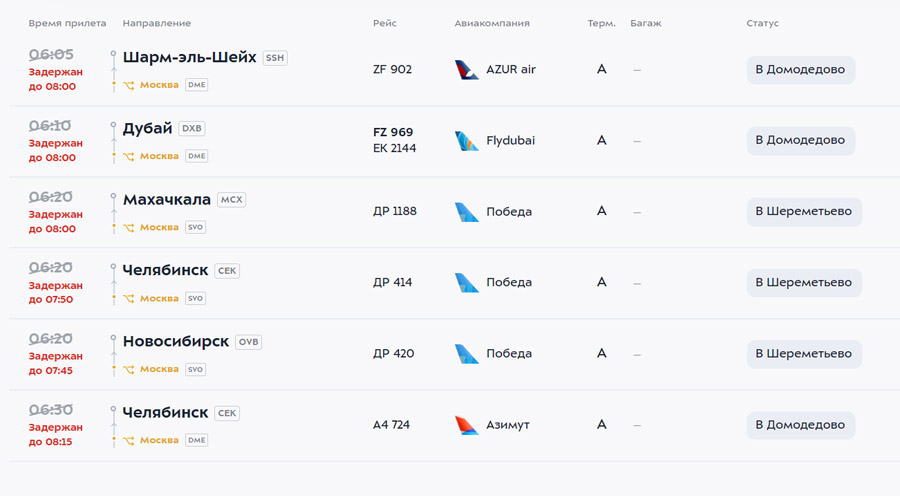The image size is (900, 496).
Task: Click the AZUR air airline logo
Action: pyautogui.click(x=466, y=70)
